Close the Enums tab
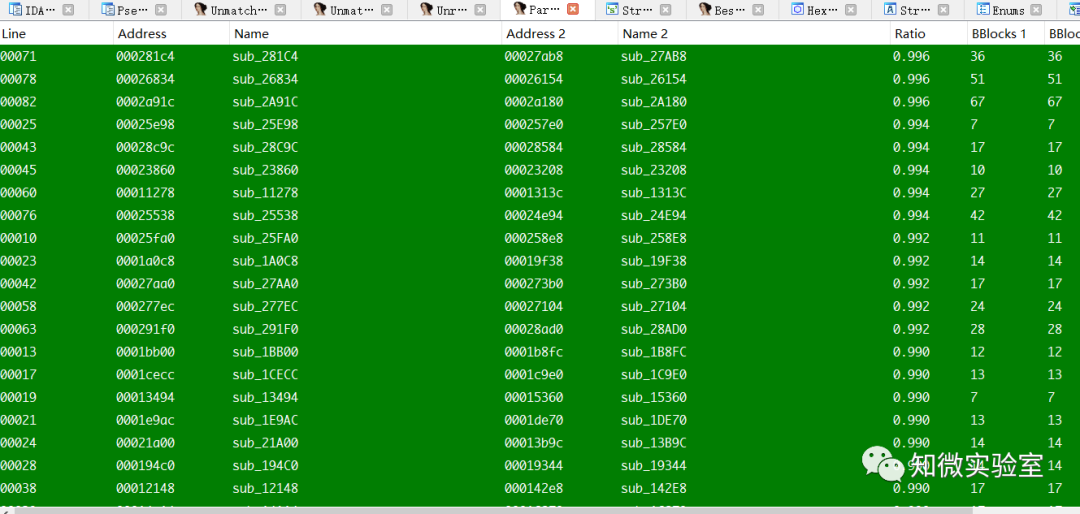The image size is (1080, 514). (x=1037, y=10)
